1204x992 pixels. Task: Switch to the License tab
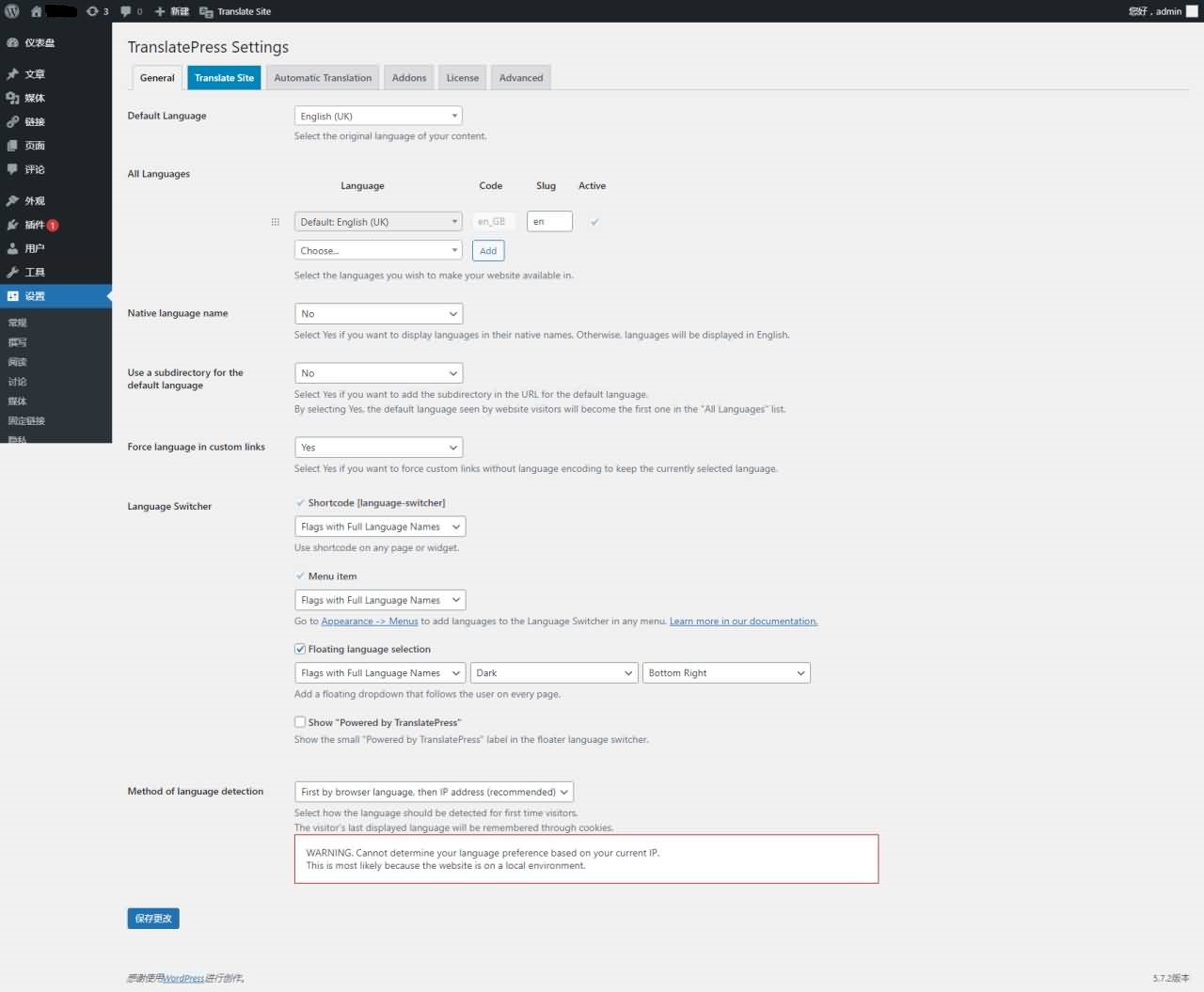point(463,78)
